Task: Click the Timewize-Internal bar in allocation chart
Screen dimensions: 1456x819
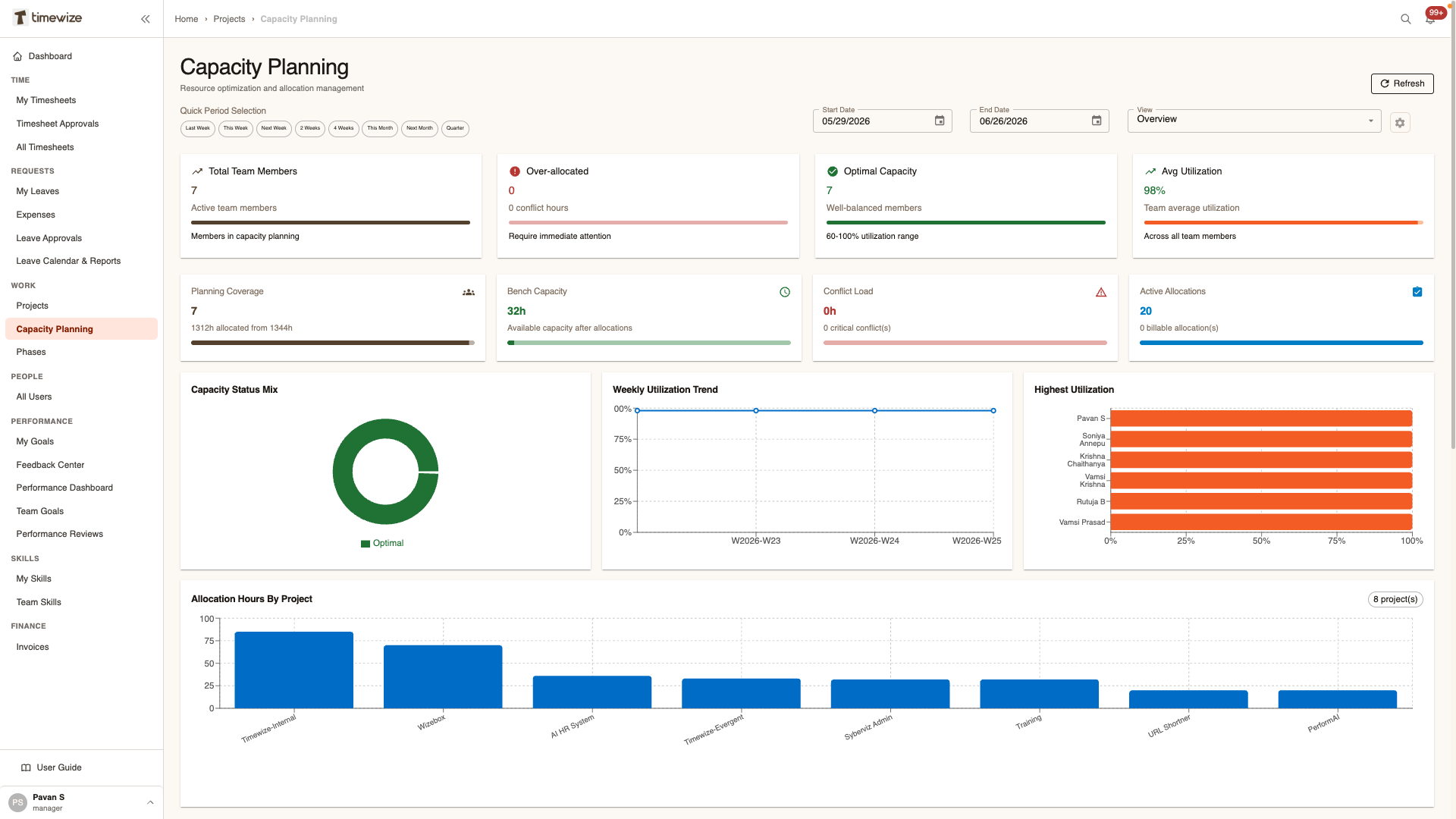Action: coord(294,670)
